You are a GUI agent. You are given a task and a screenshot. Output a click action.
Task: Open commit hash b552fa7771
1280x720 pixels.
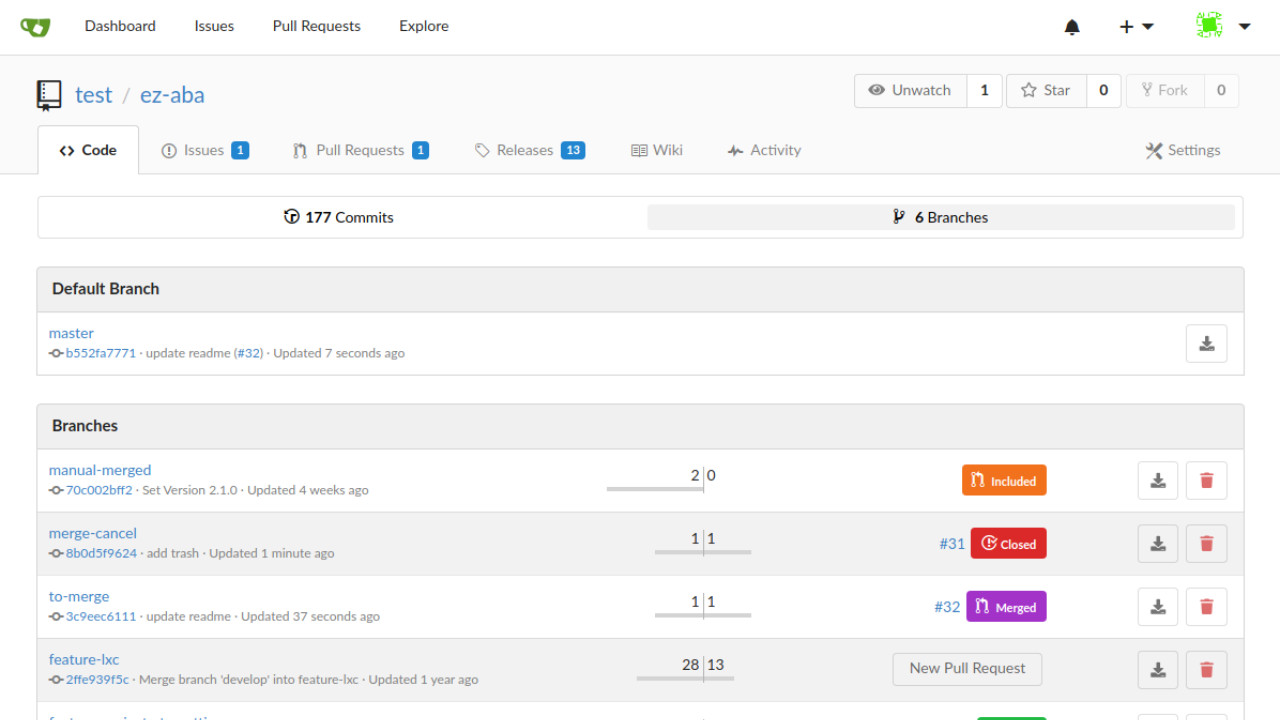click(x=100, y=353)
